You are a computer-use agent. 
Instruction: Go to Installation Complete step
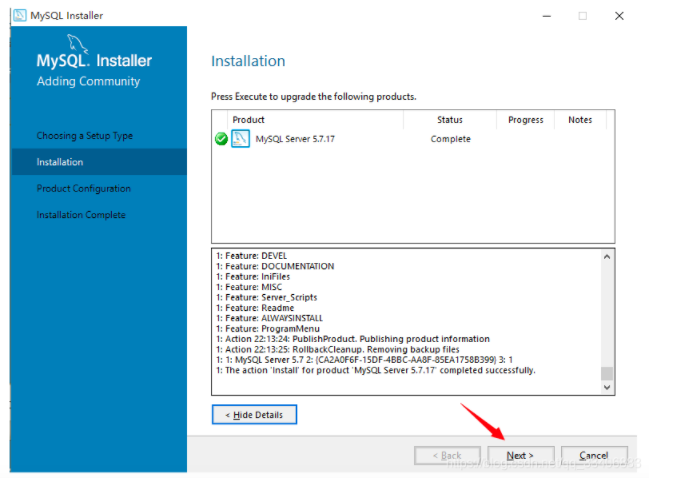click(81, 215)
